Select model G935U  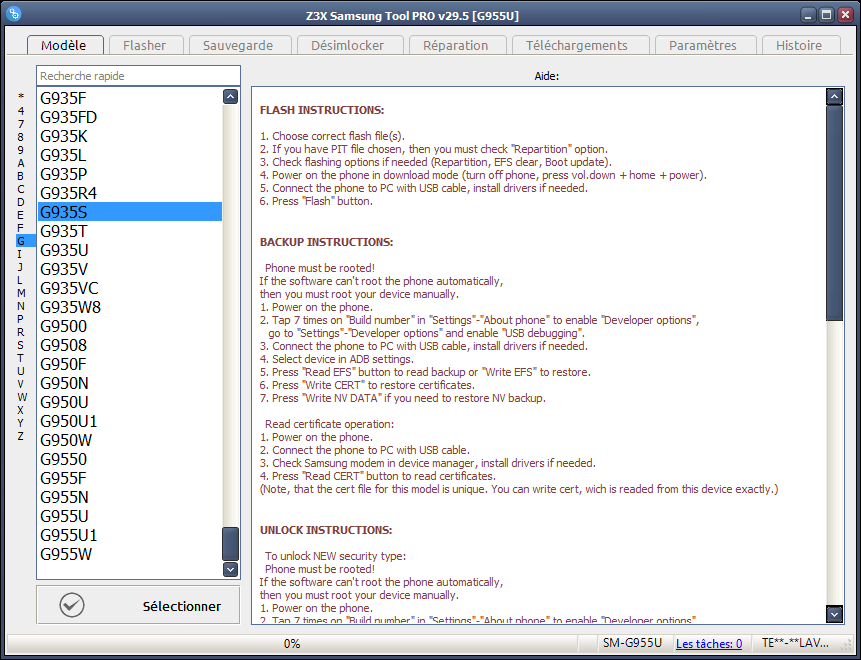click(x=130, y=250)
